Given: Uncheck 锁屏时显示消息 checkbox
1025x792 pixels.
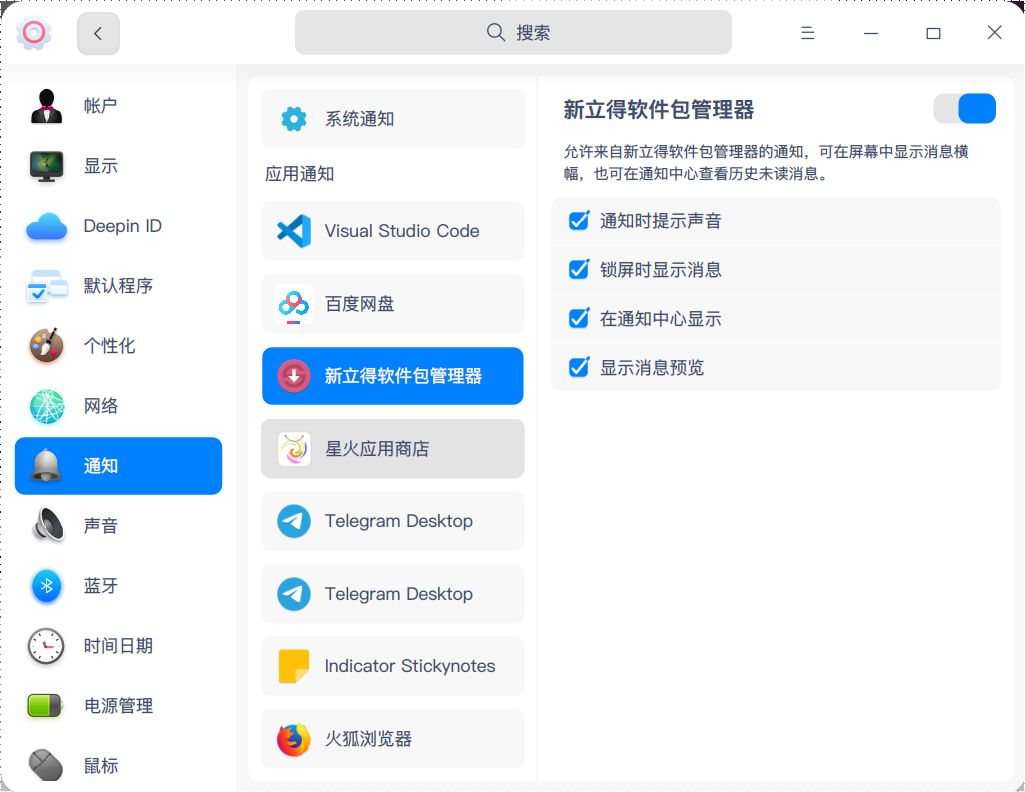Looking at the screenshot, I should [x=579, y=269].
